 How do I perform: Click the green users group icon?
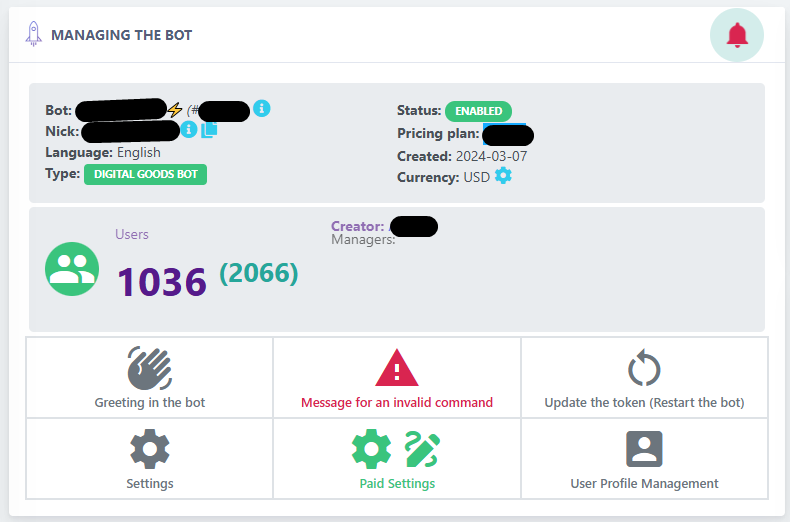point(72,269)
